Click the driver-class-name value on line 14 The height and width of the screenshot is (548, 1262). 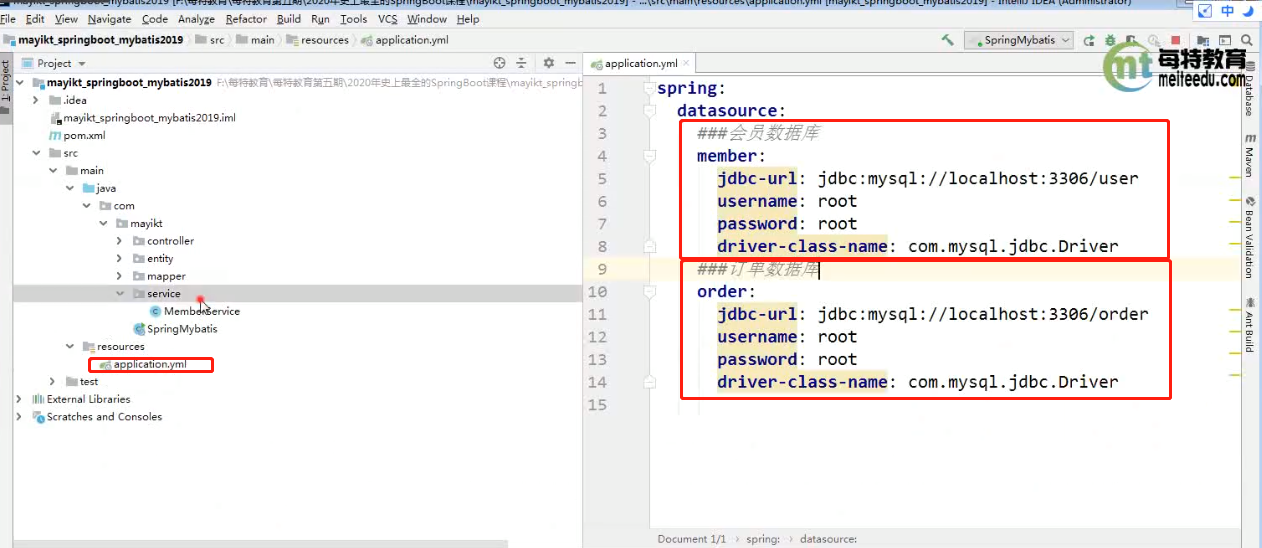click(1013, 382)
